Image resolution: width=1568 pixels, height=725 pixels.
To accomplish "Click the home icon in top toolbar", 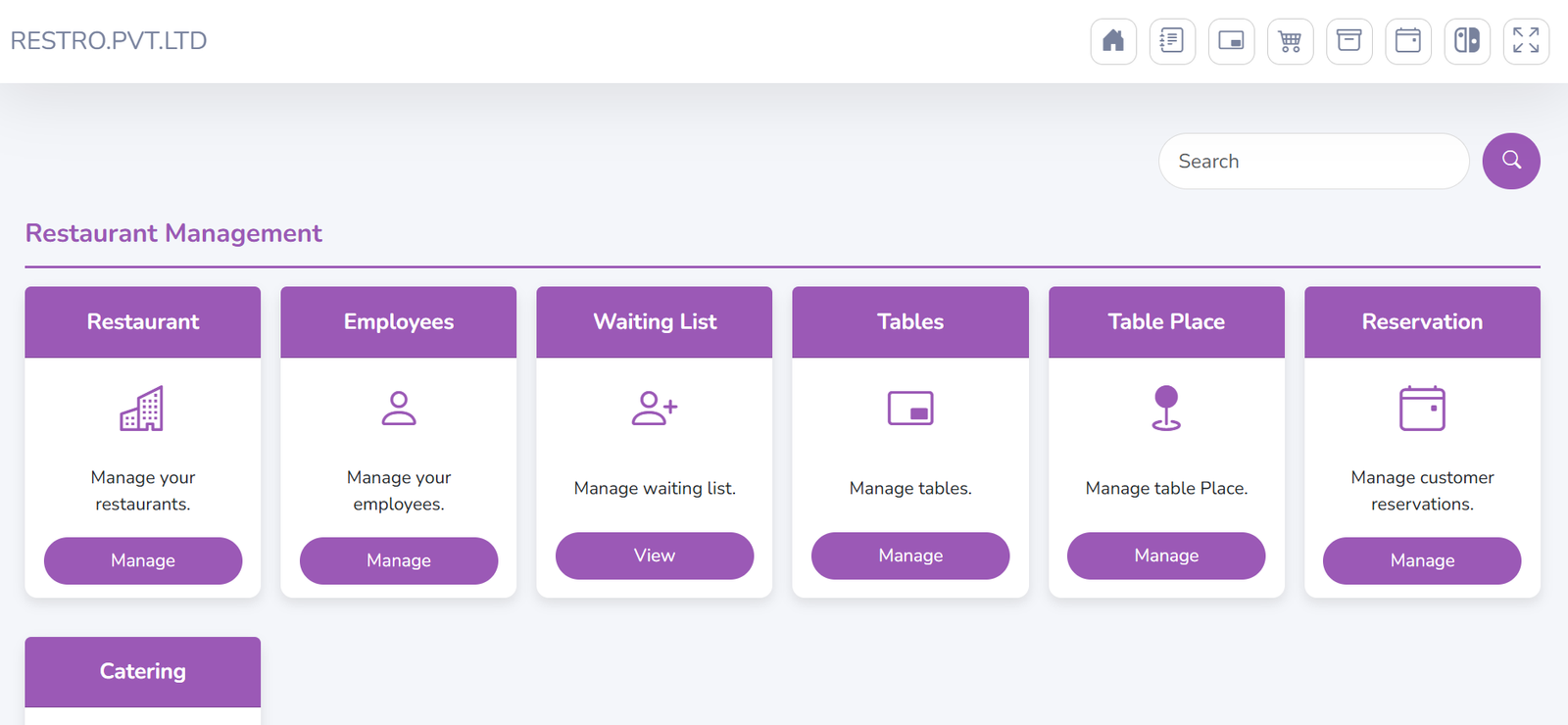I will 1113,41.
